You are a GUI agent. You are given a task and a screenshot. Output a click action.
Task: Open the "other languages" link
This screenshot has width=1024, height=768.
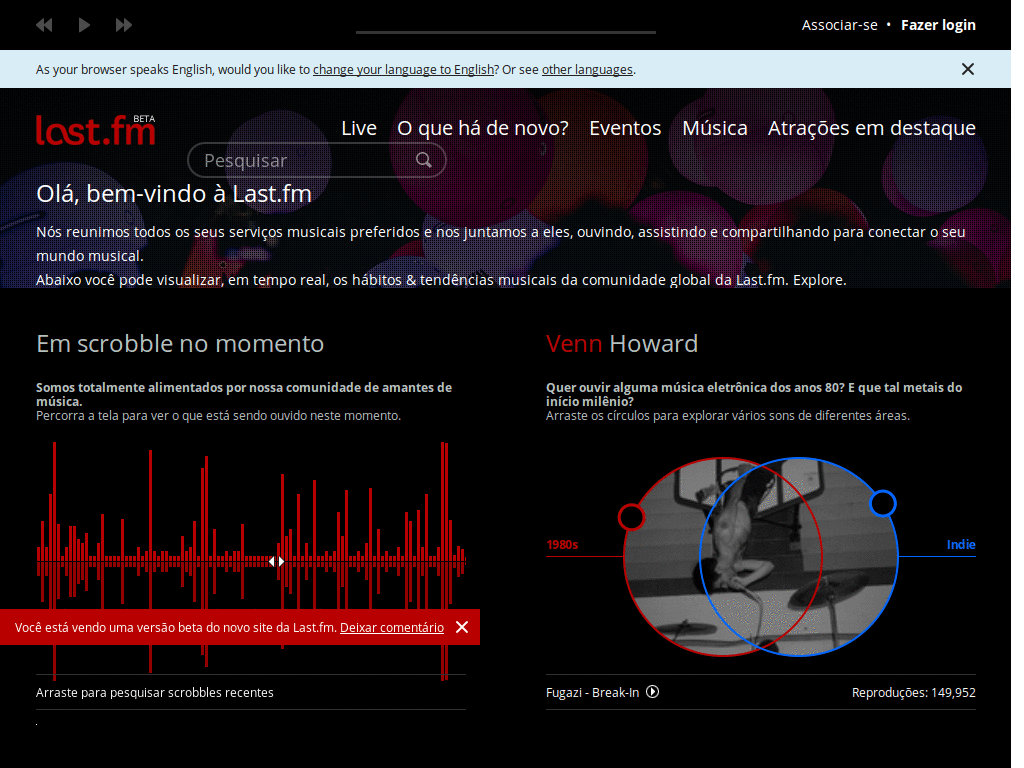[586, 69]
